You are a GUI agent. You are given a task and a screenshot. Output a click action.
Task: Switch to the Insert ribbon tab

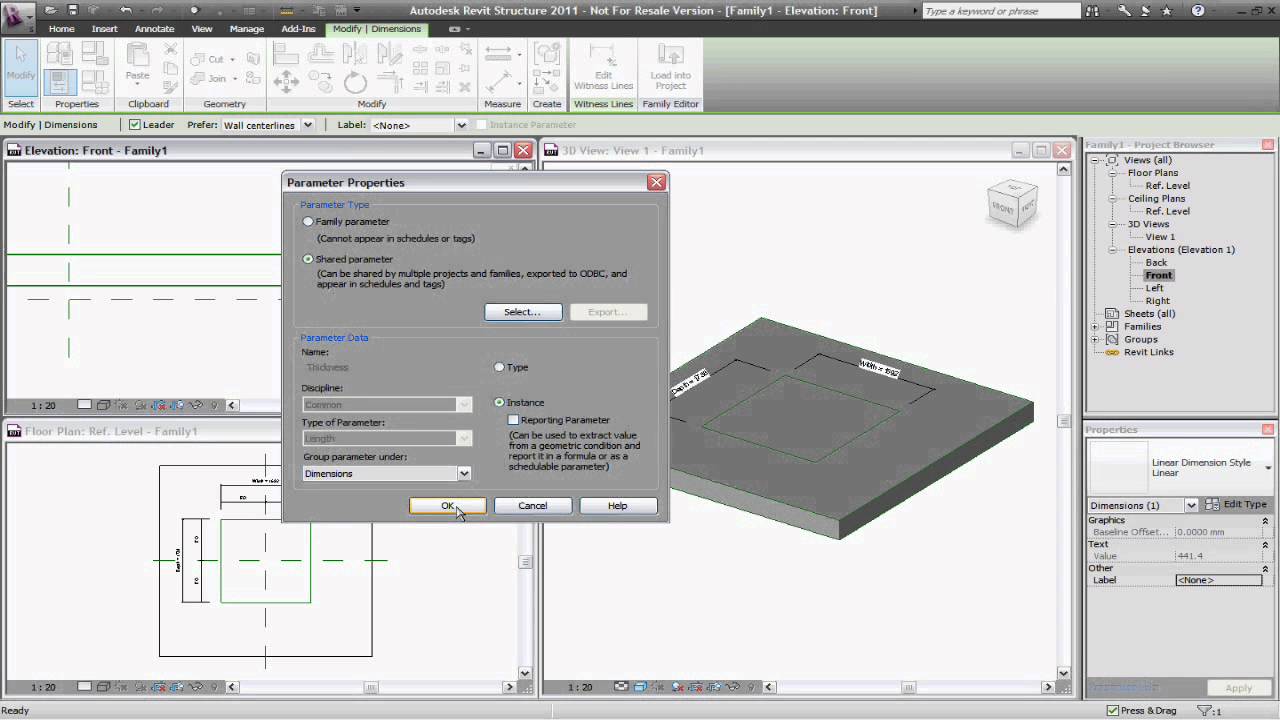coord(104,29)
